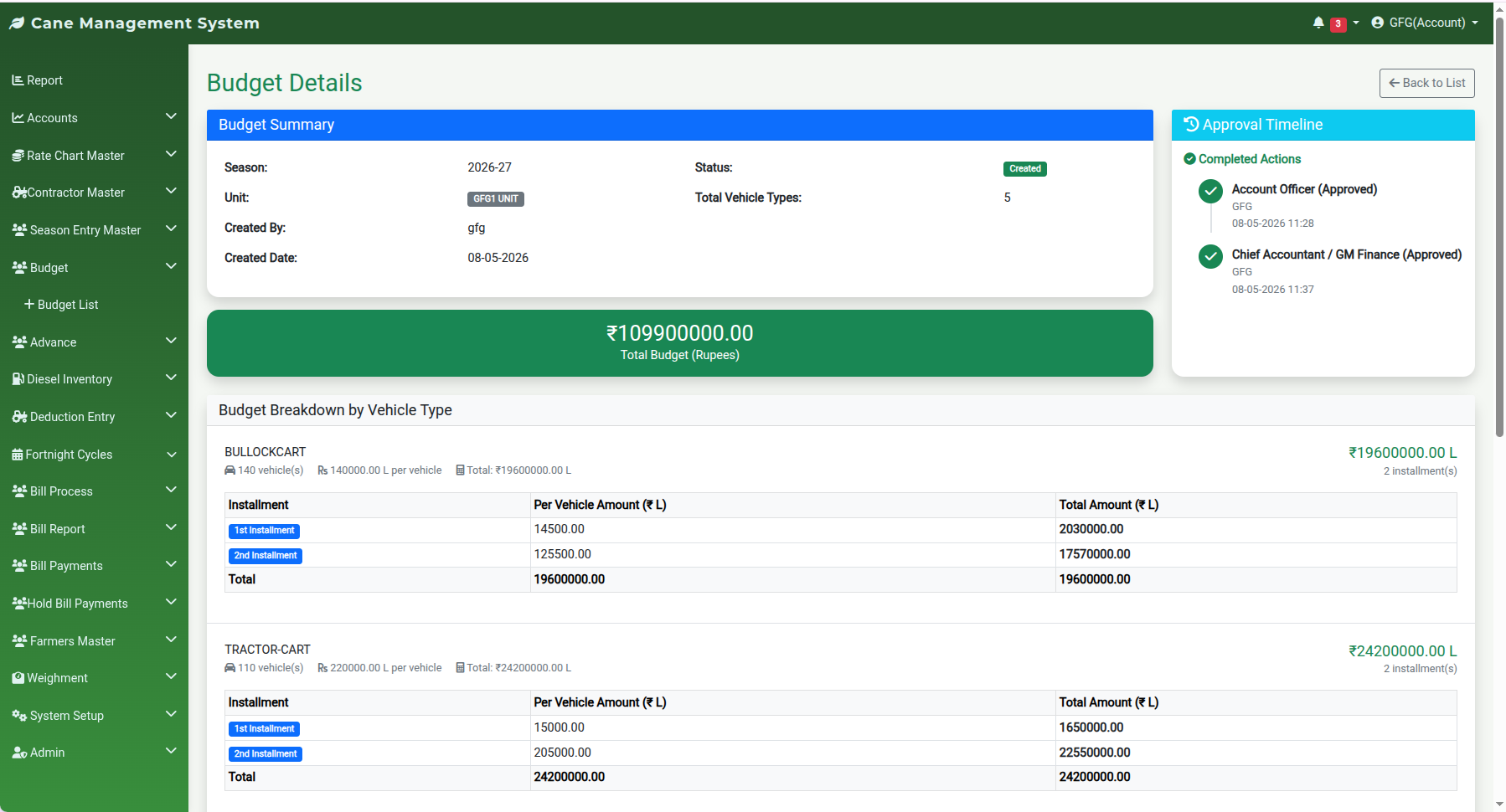Click the Account Officer approved checkmark
This screenshot has height=812, width=1506.
[1210, 191]
